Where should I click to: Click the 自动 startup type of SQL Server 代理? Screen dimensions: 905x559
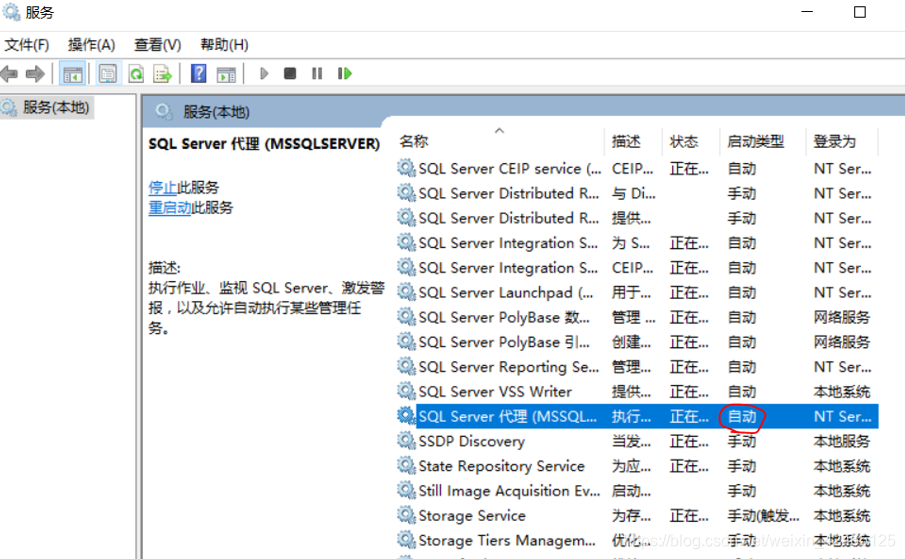(x=742, y=417)
